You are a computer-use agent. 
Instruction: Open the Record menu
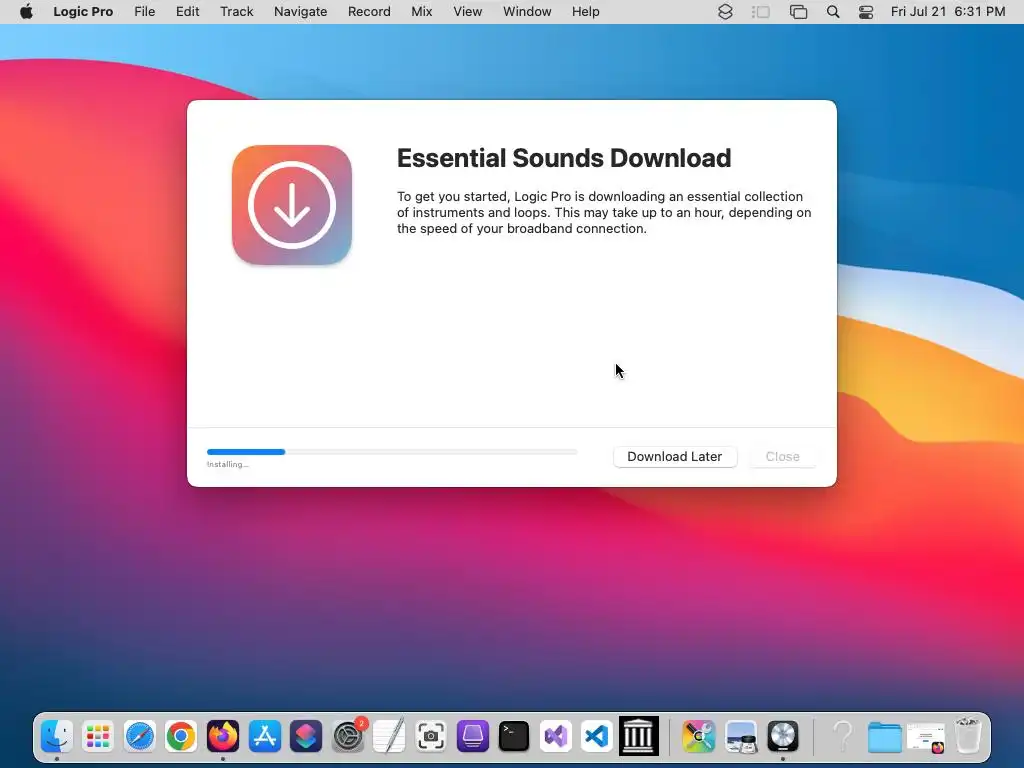pyautogui.click(x=369, y=12)
